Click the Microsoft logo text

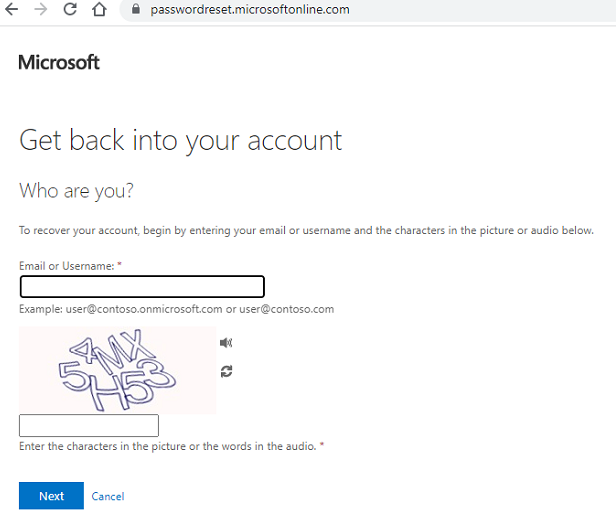(59, 62)
